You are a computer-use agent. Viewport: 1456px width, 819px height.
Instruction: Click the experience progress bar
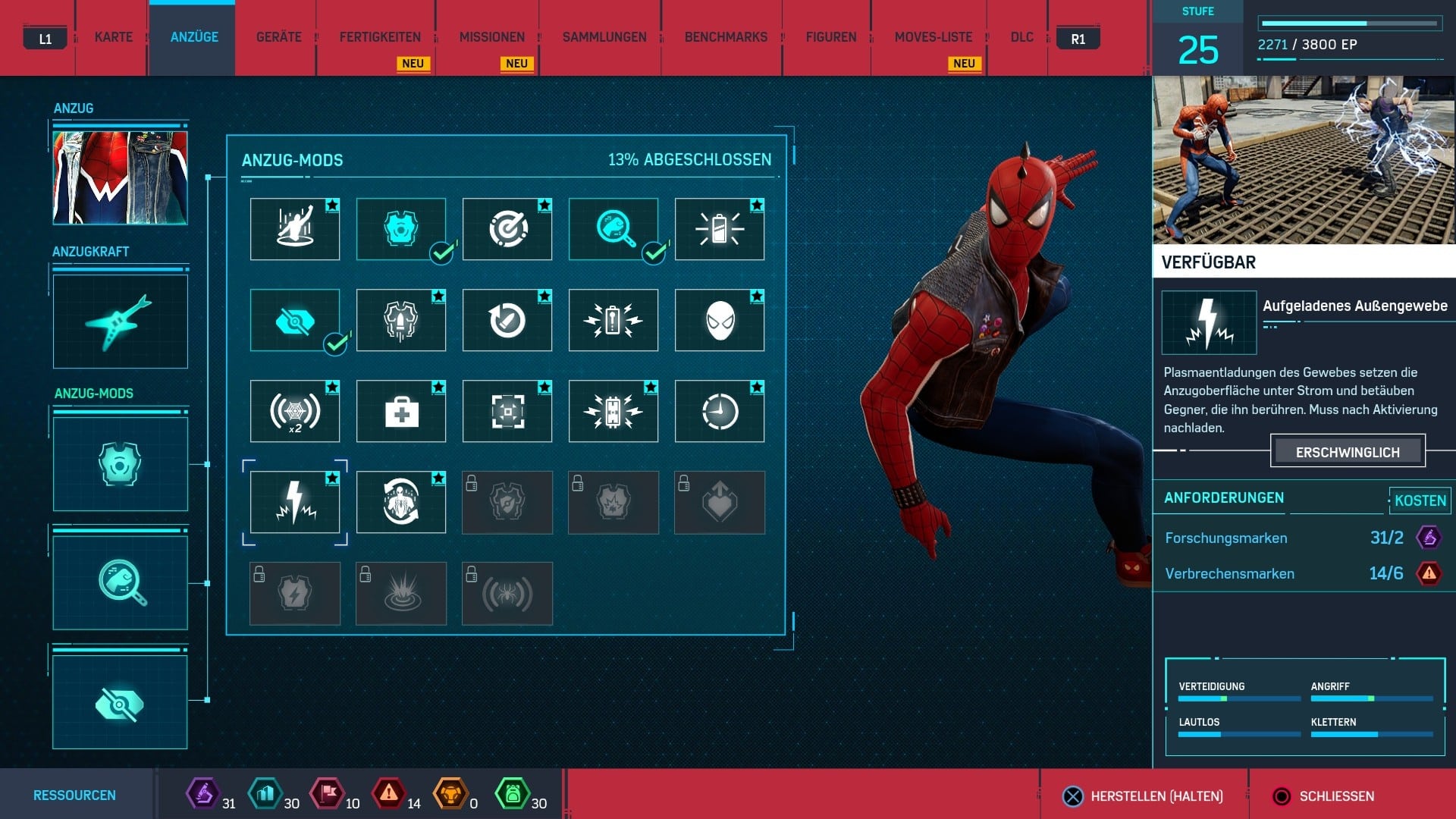point(1349,24)
